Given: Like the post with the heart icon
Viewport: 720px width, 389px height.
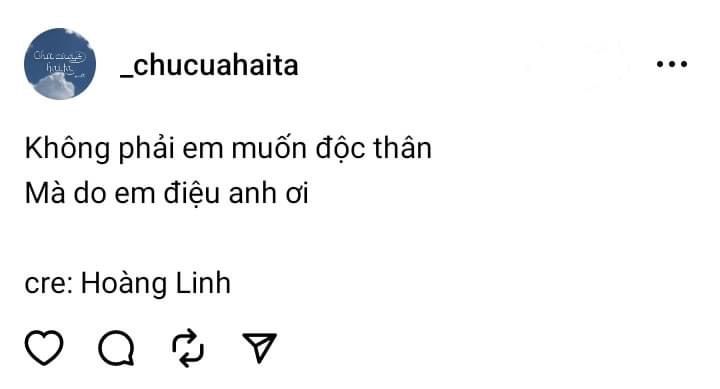Looking at the screenshot, I should [x=44, y=348].
